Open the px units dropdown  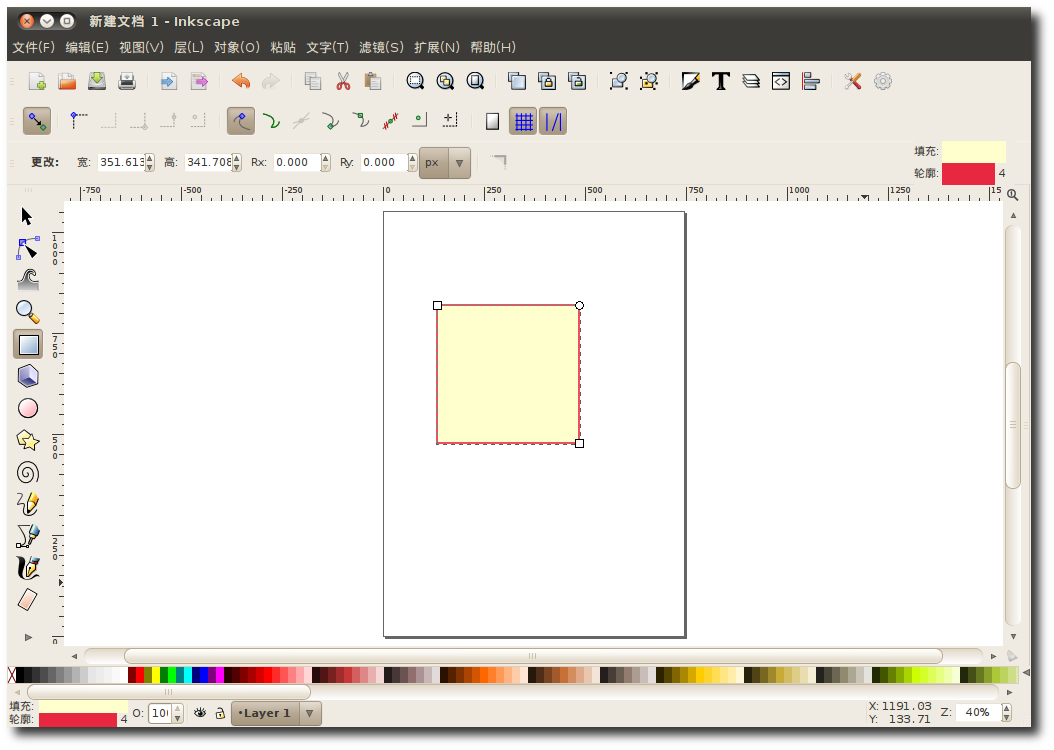coord(445,162)
